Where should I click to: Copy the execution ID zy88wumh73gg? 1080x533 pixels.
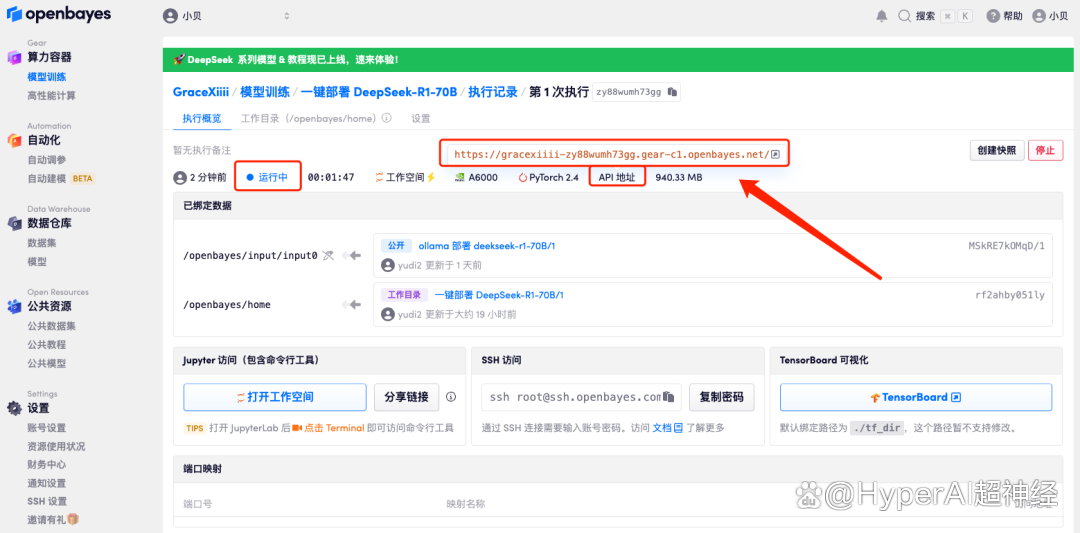point(673,92)
